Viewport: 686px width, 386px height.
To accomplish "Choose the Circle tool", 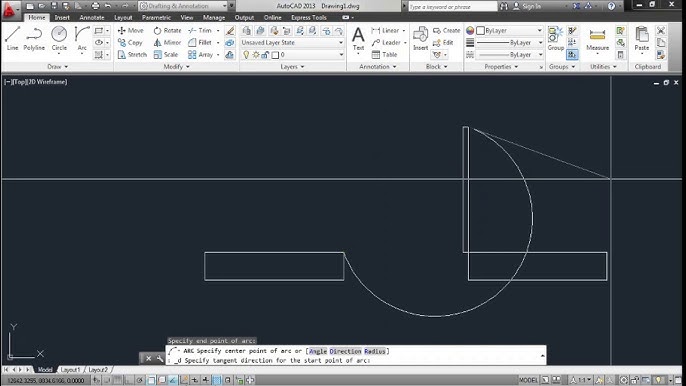I will pos(59,39).
